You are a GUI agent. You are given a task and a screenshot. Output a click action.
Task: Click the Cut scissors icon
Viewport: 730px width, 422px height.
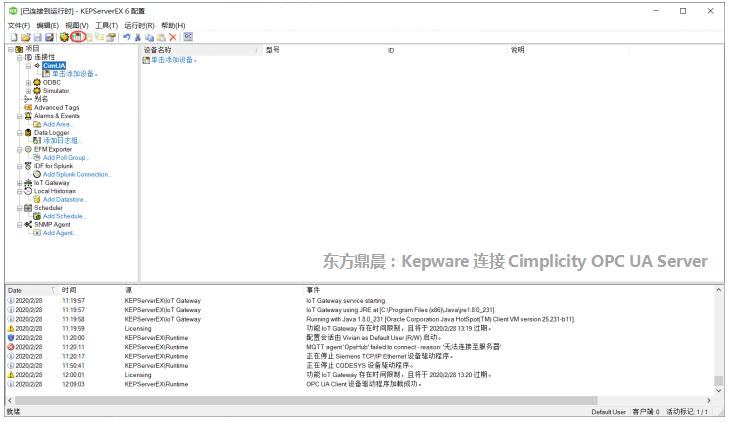click(138, 37)
